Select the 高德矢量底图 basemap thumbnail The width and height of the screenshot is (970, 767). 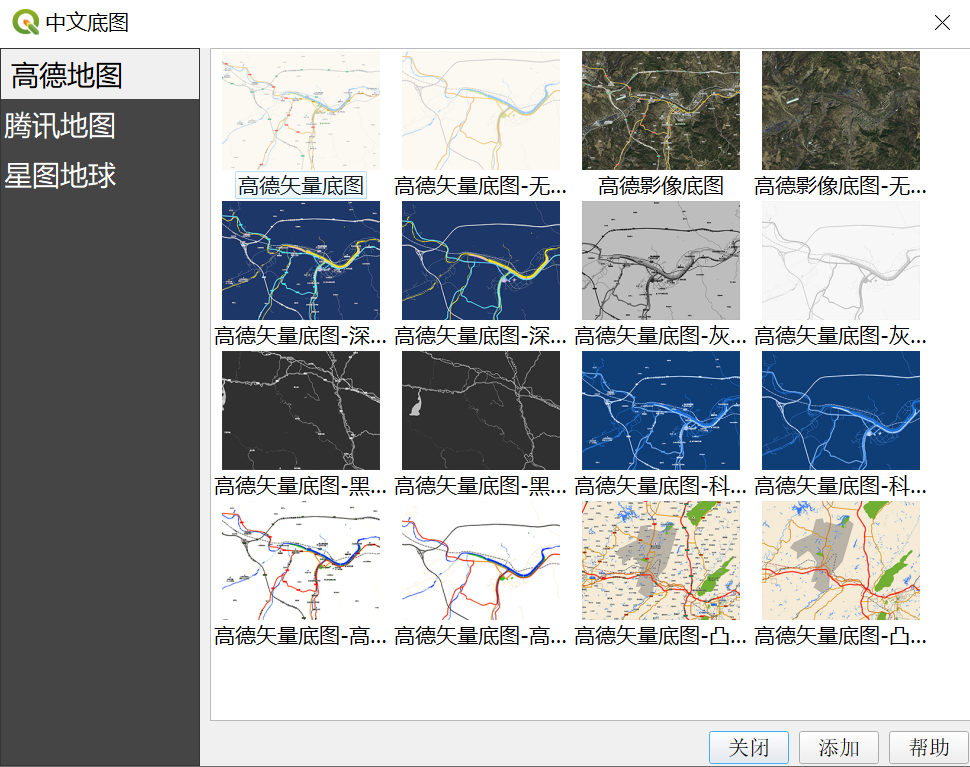click(301, 111)
